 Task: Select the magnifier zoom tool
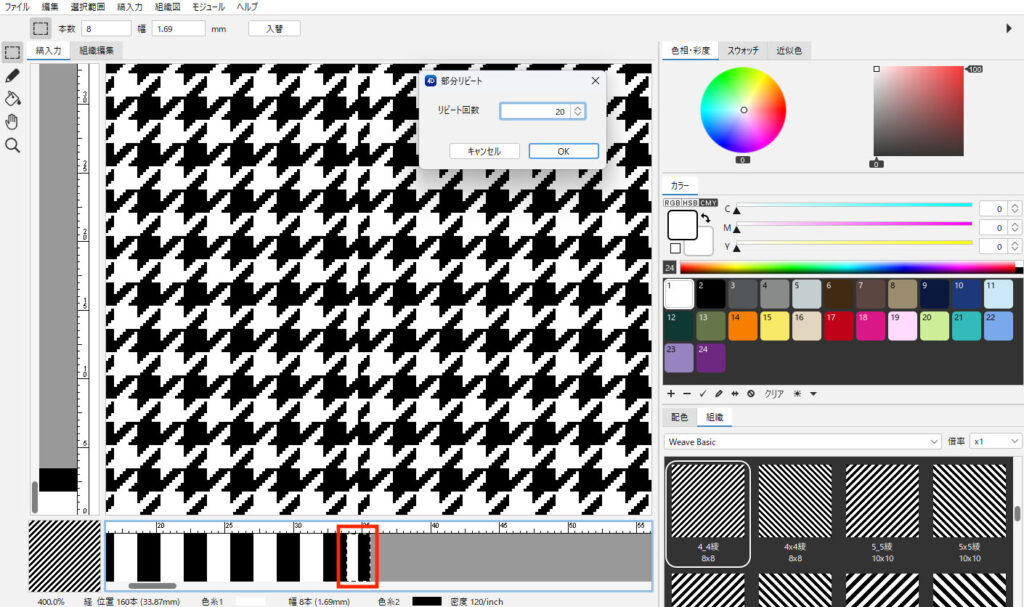[x=12, y=146]
